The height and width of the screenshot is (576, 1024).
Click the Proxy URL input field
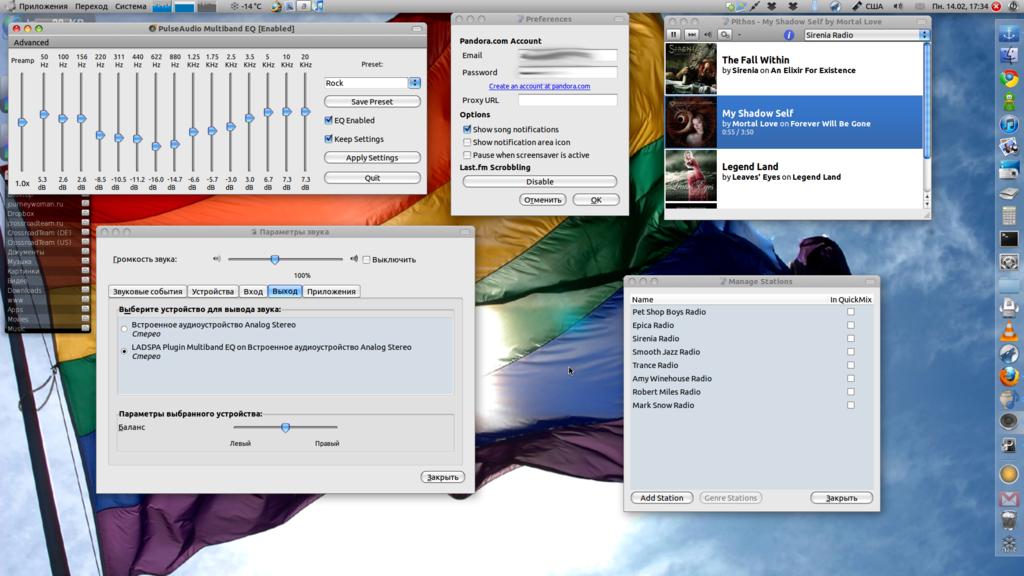568,100
